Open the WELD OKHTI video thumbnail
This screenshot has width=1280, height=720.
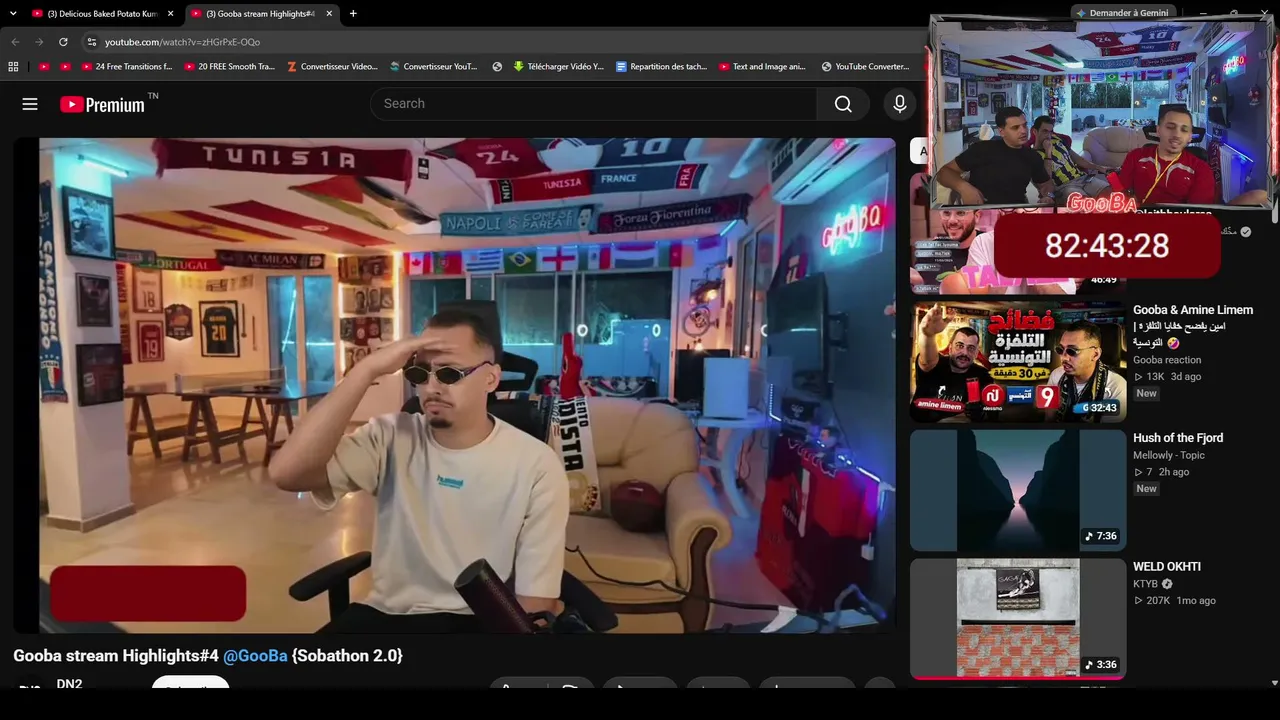(x=1018, y=618)
